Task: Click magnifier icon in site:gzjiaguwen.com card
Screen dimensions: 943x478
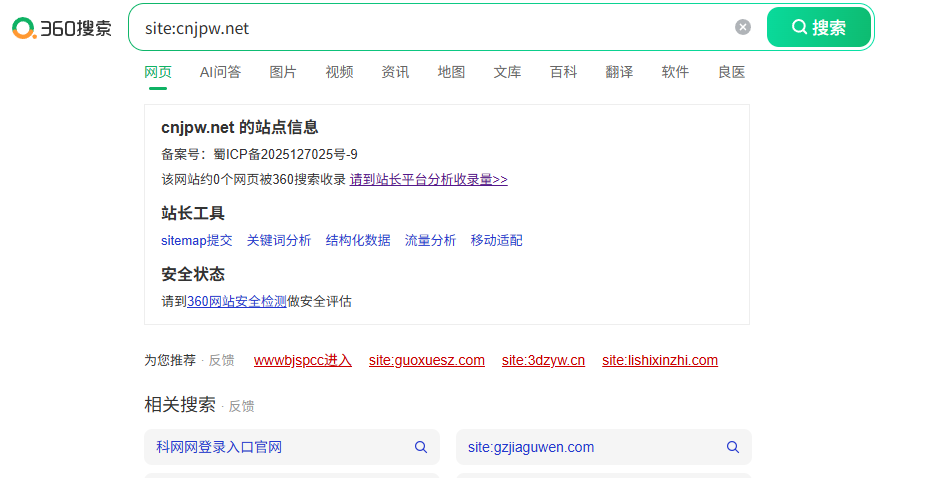Action: coord(733,447)
